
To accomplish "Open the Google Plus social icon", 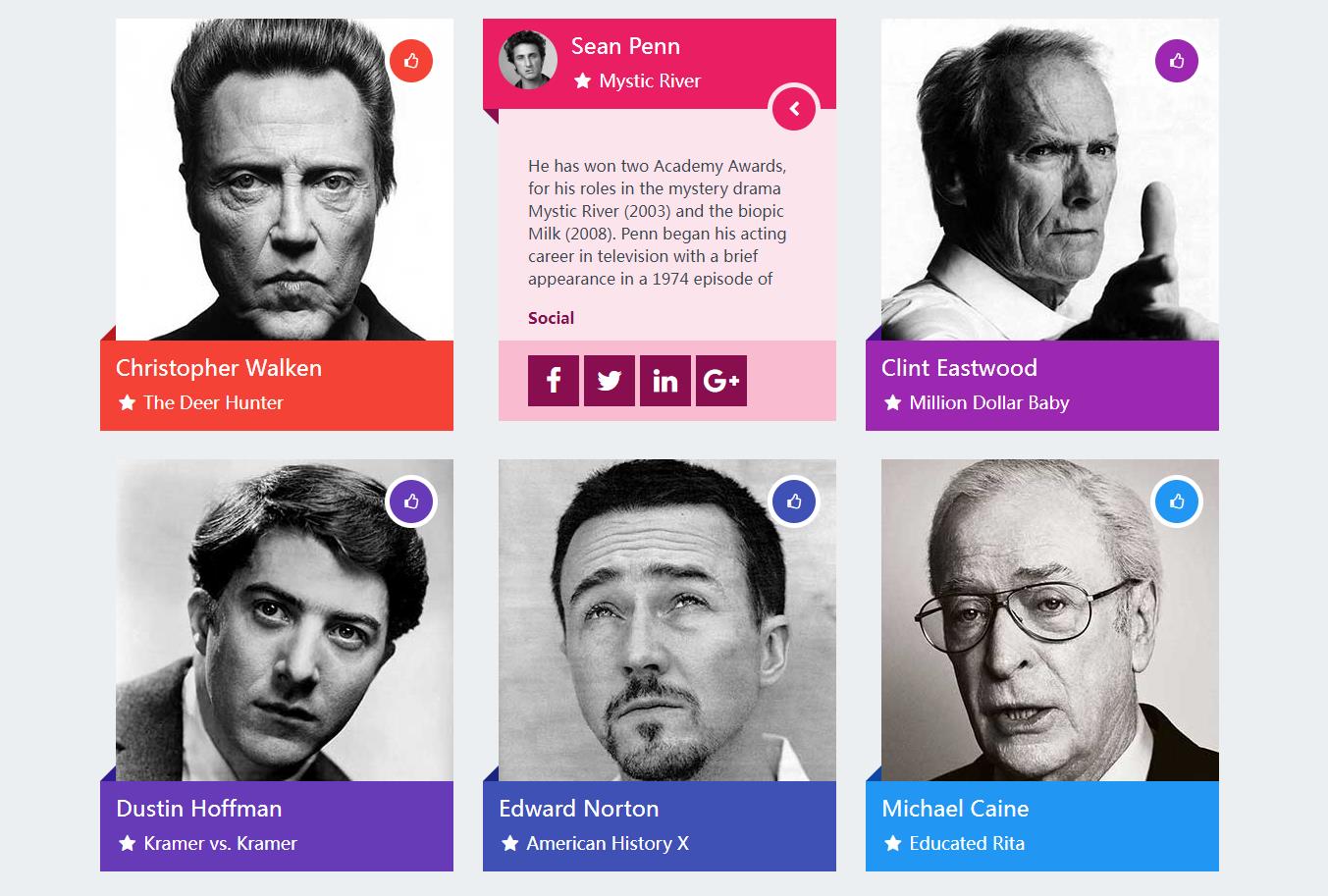I will click(721, 381).
